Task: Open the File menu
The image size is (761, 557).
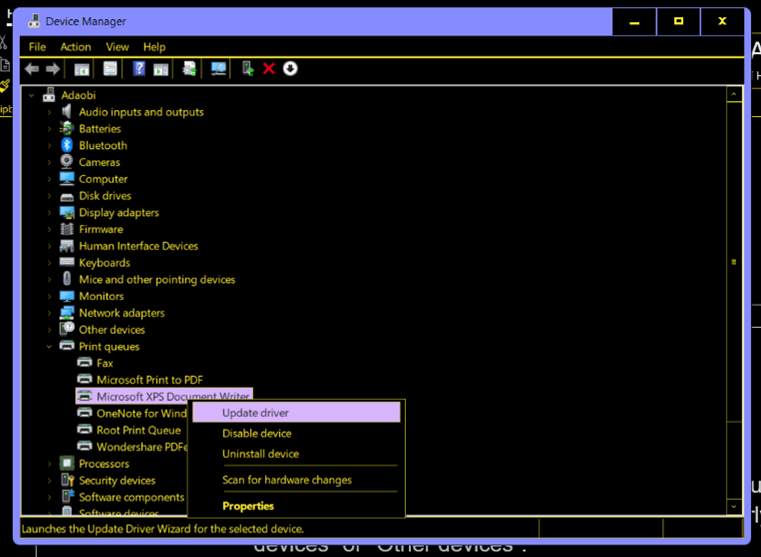Action: pos(37,47)
